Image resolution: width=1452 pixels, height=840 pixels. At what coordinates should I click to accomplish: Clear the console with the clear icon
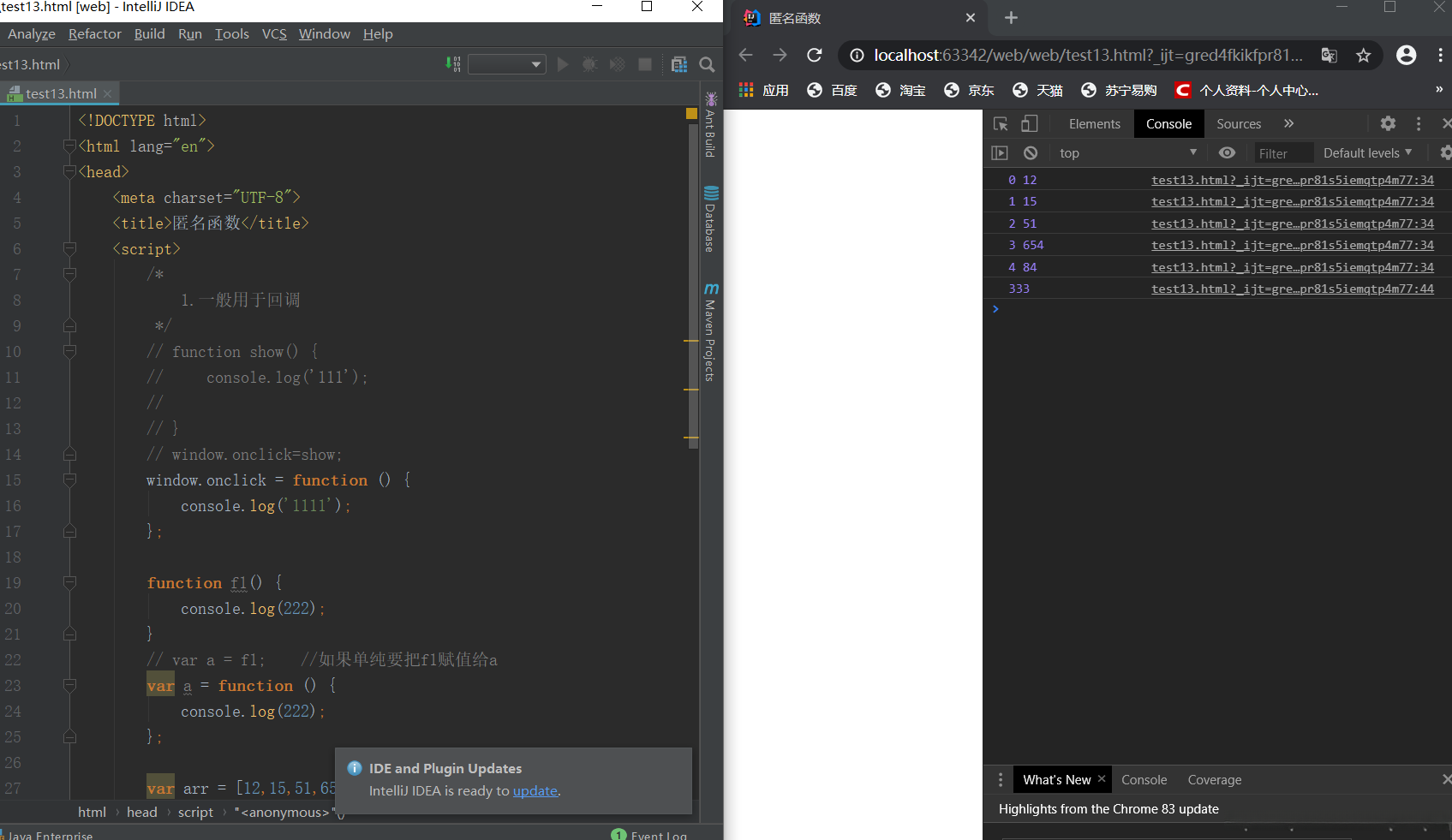tap(1031, 152)
